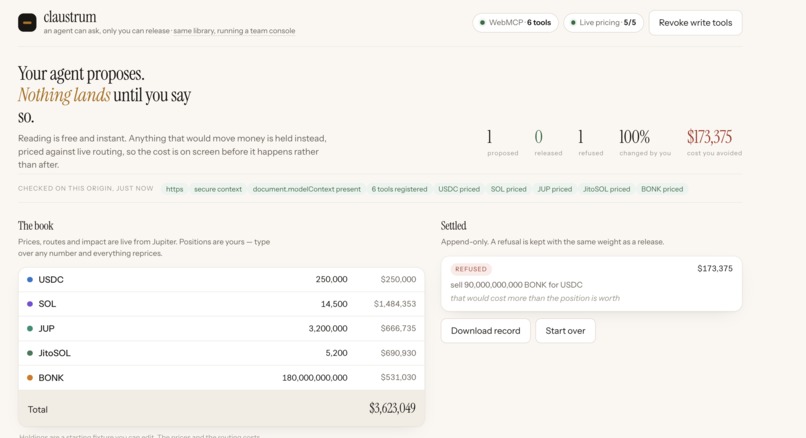This screenshot has width=806, height=438.
Task: Click the $173,375 amount on refused card
Action: (x=715, y=268)
